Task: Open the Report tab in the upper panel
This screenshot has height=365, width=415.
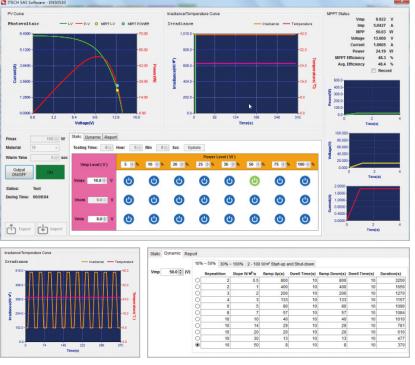Action: tap(110, 137)
